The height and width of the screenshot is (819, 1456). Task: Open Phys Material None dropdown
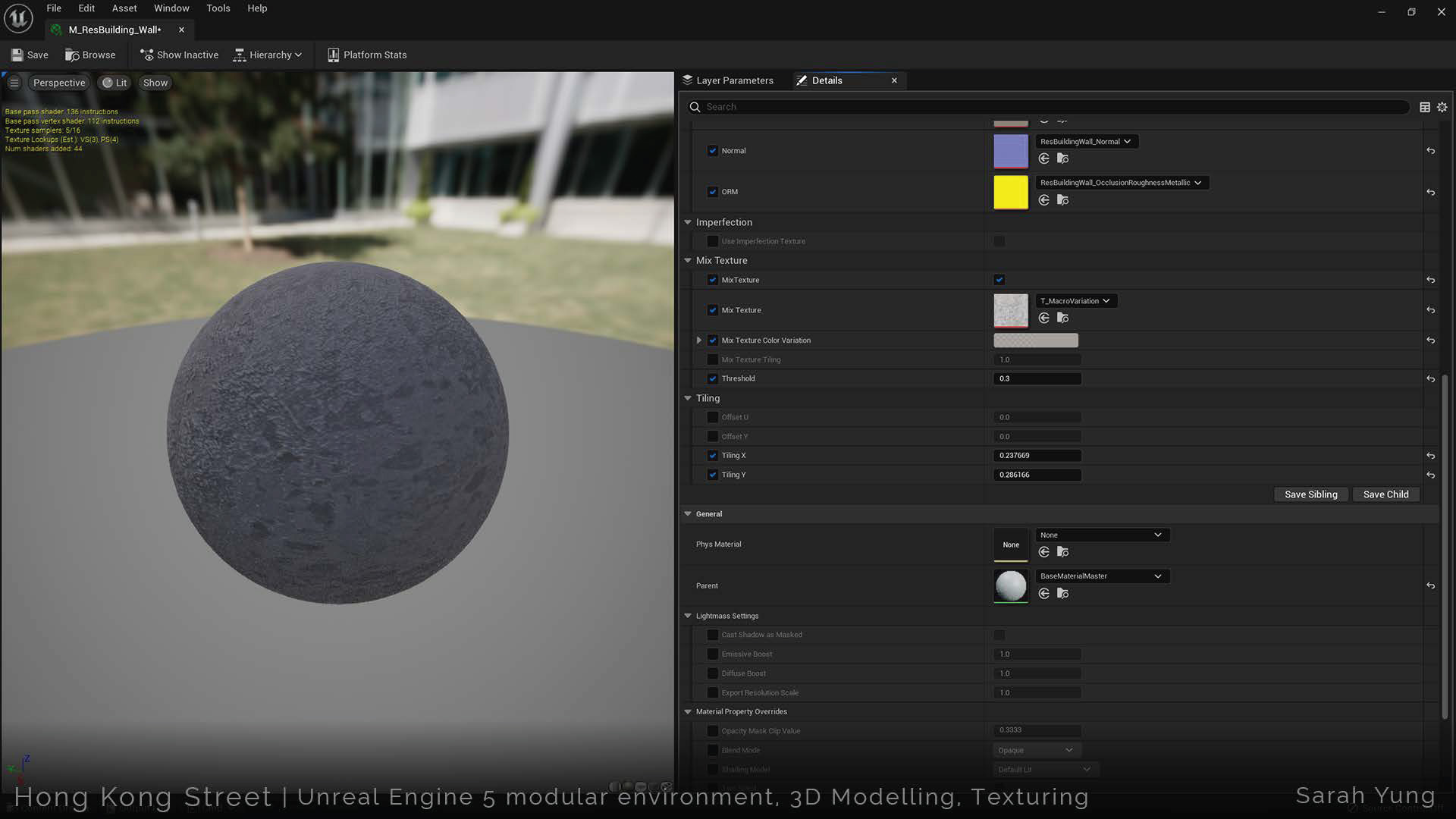[x=1103, y=535]
